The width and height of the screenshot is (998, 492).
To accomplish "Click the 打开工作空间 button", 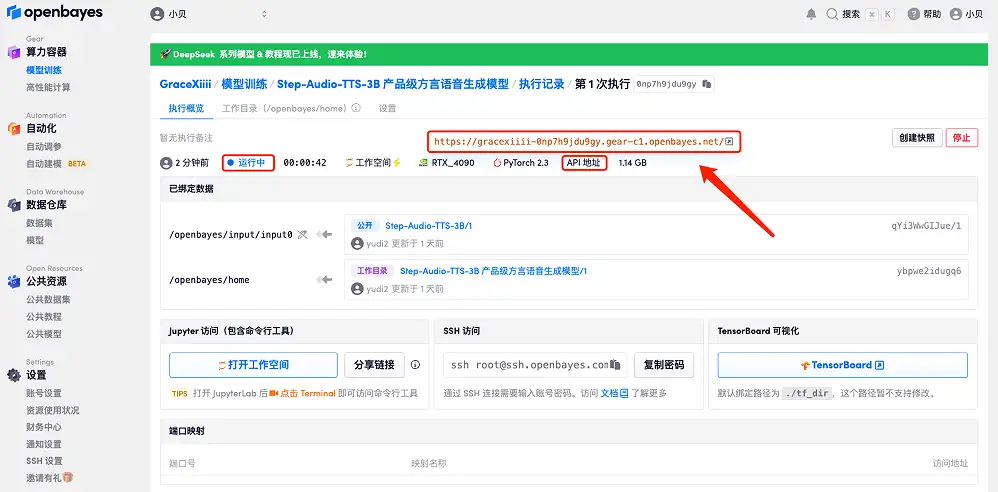I will pyautogui.click(x=253, y=365).
